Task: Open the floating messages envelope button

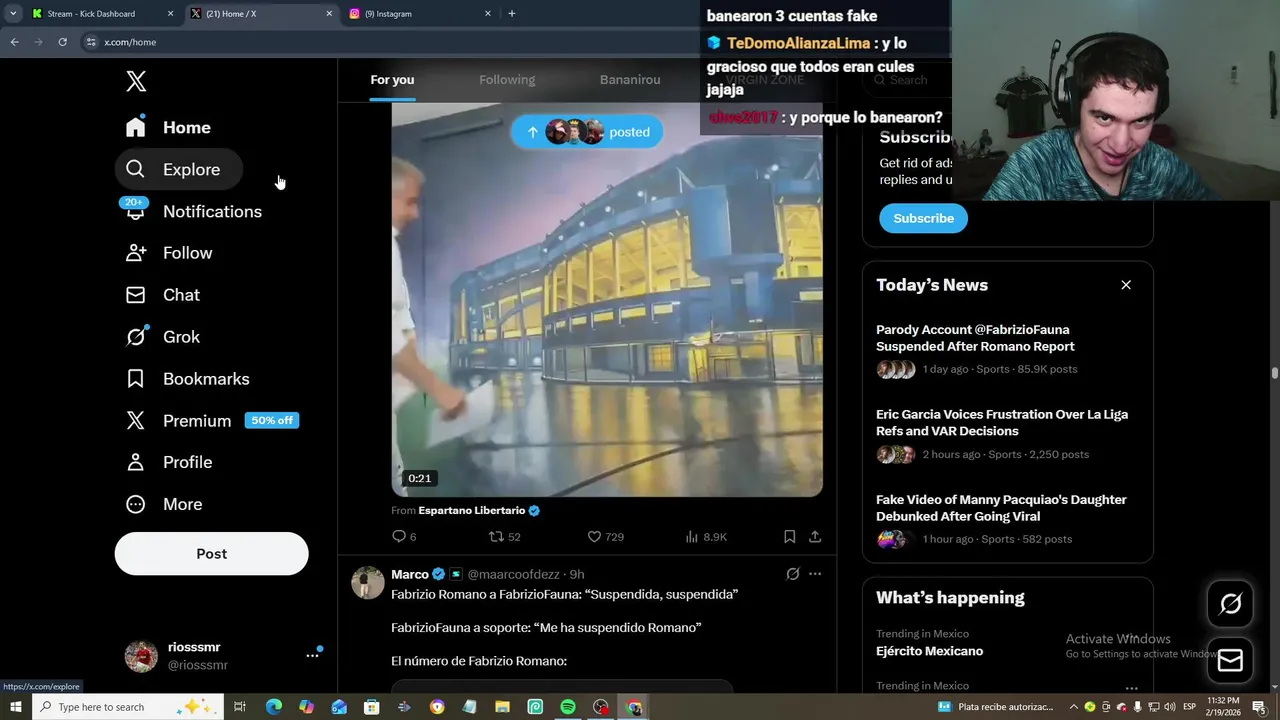Action: pos(1230,660)
